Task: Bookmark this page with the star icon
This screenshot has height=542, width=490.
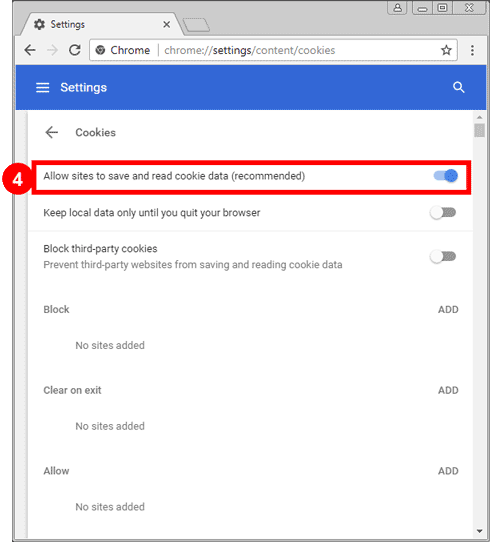Action: tap(446, 50)
